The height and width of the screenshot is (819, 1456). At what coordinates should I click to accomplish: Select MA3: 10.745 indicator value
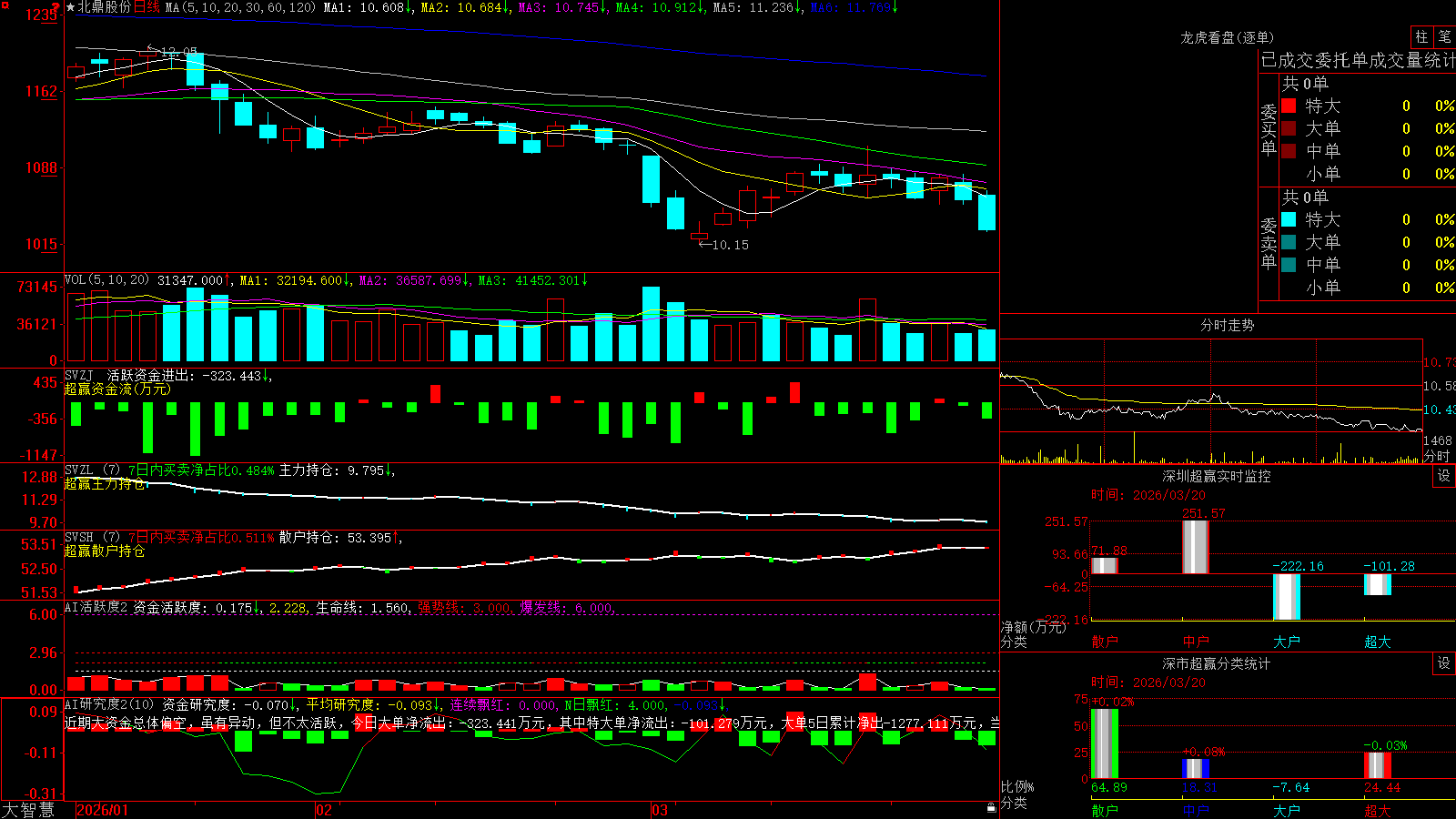[563, 7]
